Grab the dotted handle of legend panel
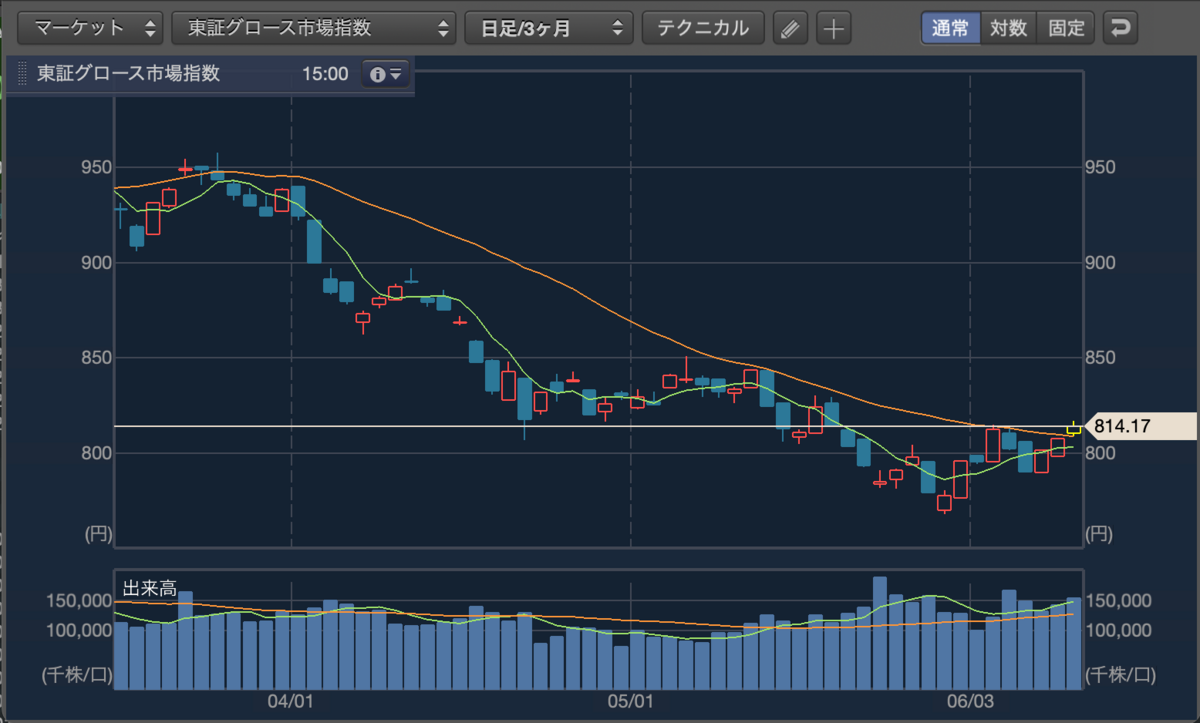This screenshot has width=1200, height=723. coord(23,74)
